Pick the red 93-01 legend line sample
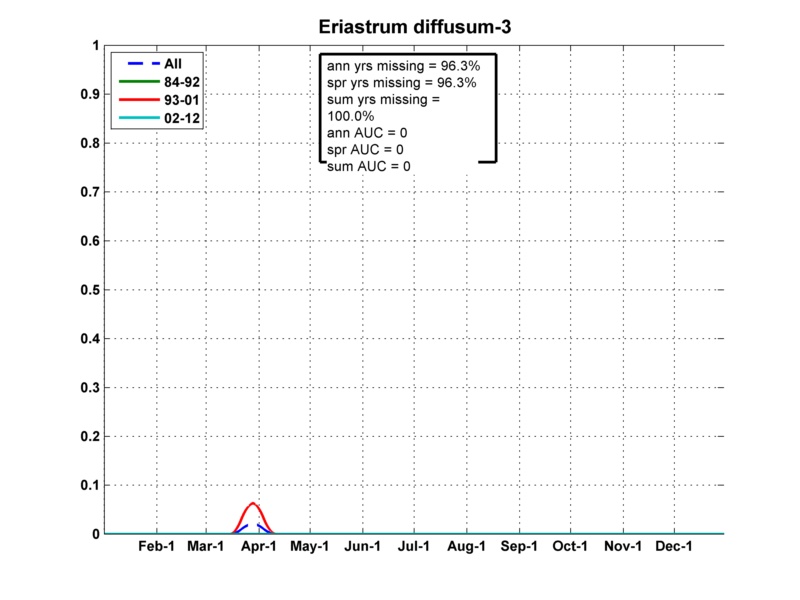This screenshot has height=600, width=800. click(x=132, y=100)
